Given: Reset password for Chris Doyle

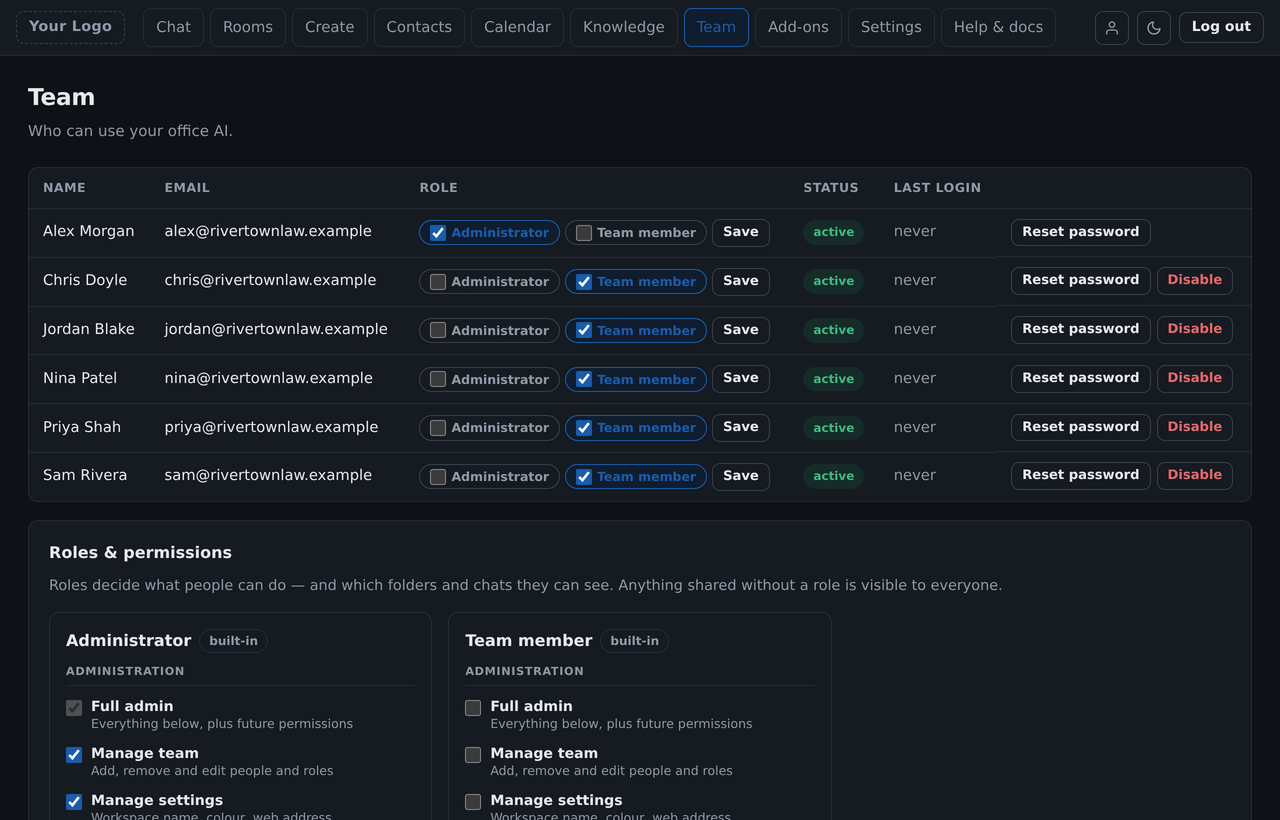Looking at the screenshot, I should click(1081, 280).
